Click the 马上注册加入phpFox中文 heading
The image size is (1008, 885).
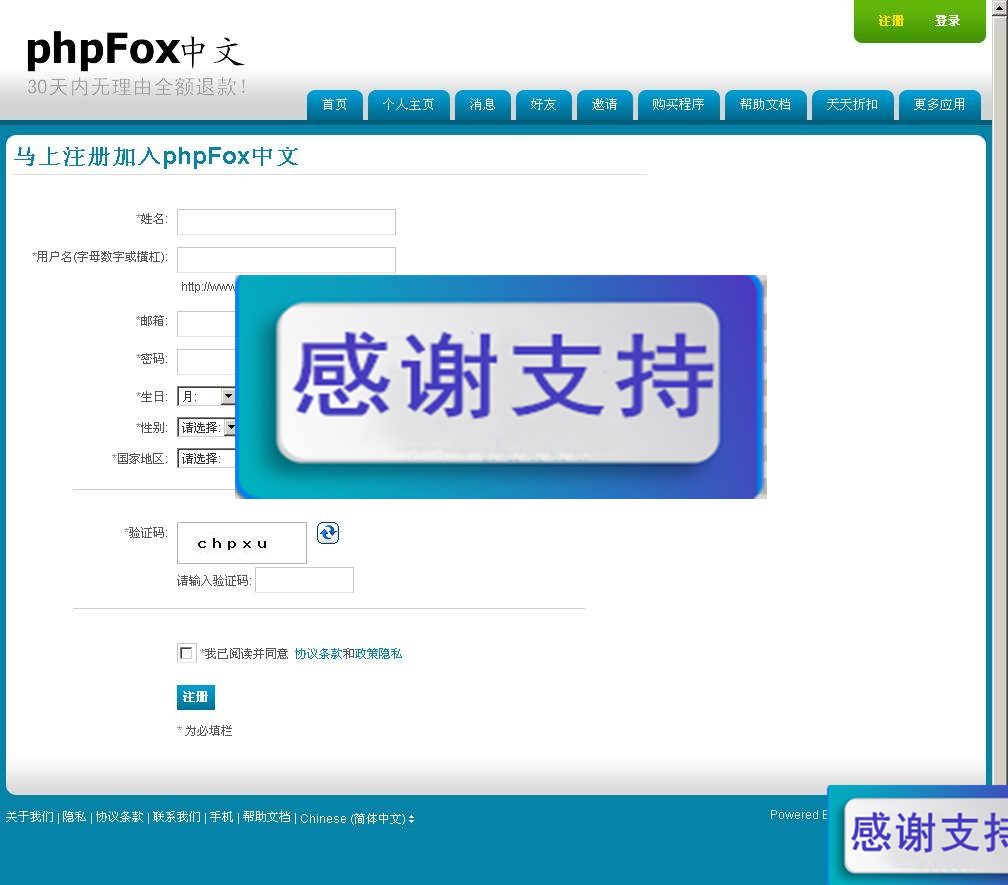[x=156, y=156]
